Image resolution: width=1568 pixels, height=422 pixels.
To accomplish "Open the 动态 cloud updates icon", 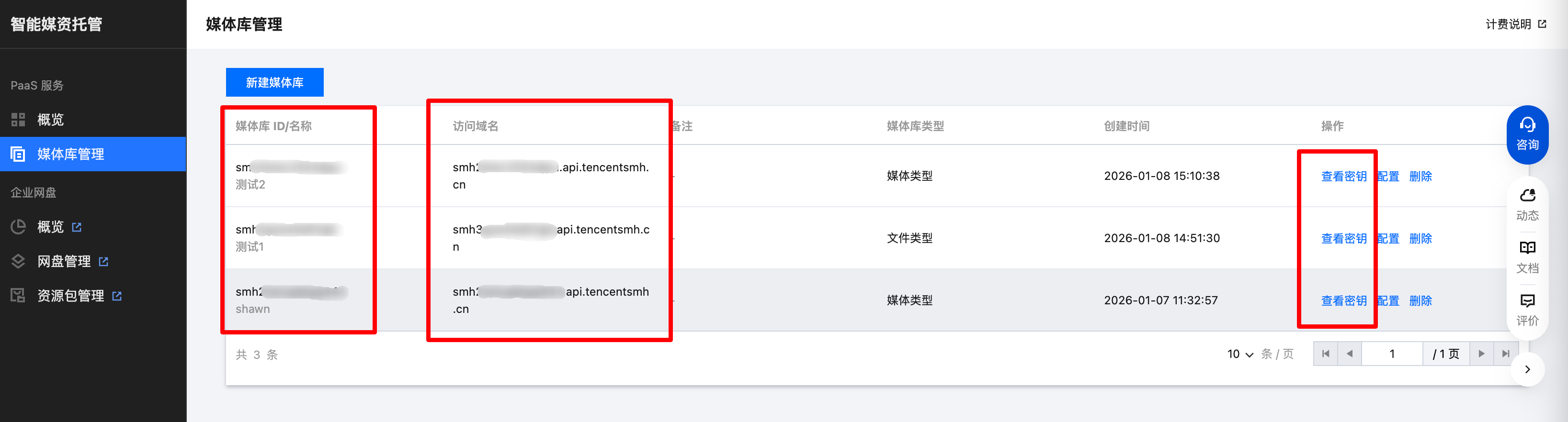I will coord(1527,196).
